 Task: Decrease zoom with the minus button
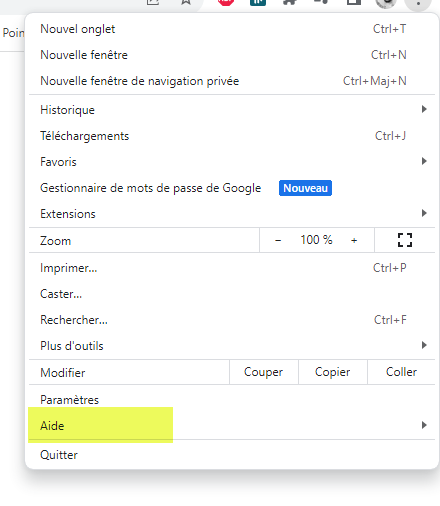click(x=278, y=240)
